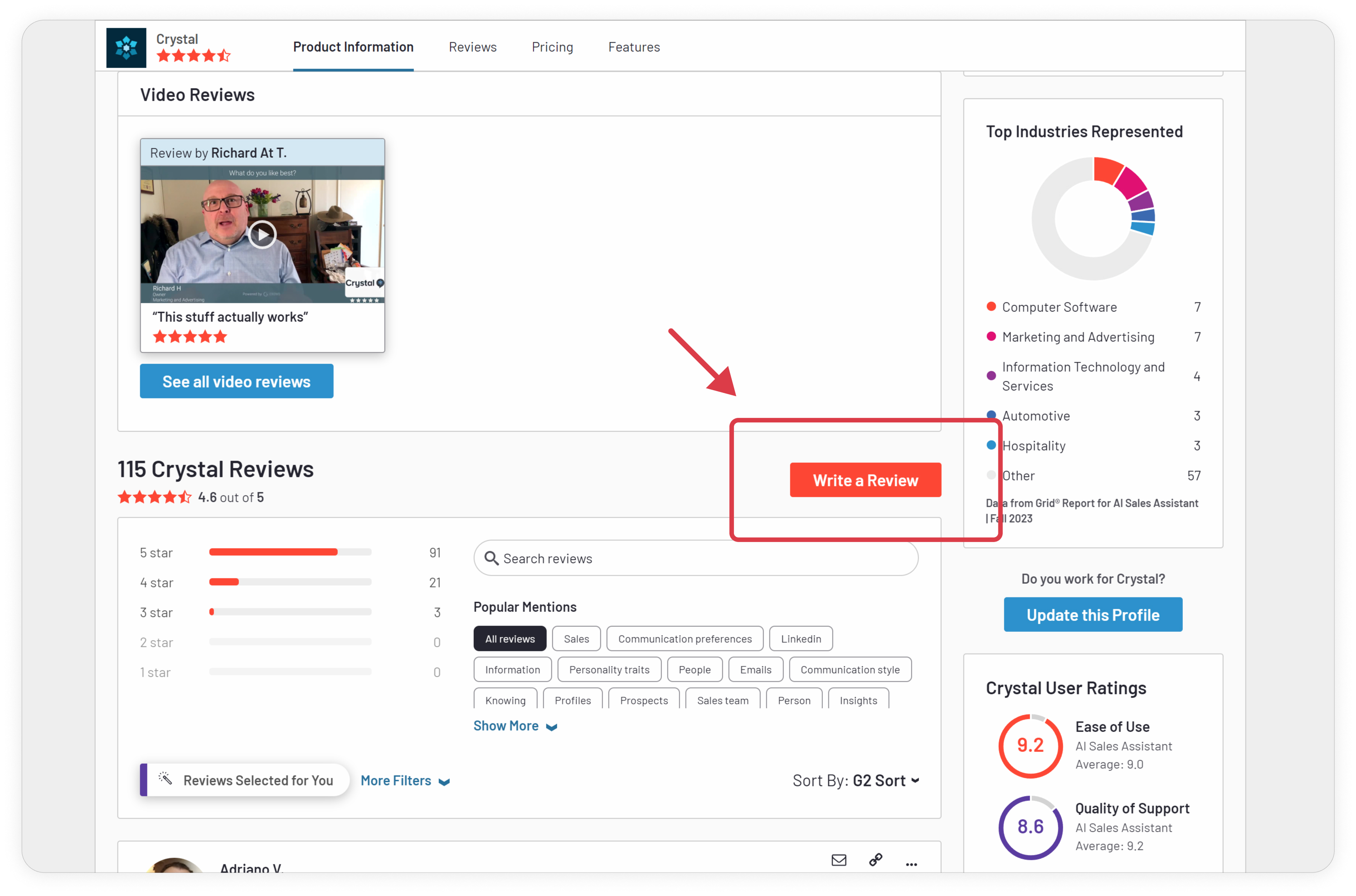Play Richard At T. video review
This screenshot has height=896, width=1356.
[262, 234]
